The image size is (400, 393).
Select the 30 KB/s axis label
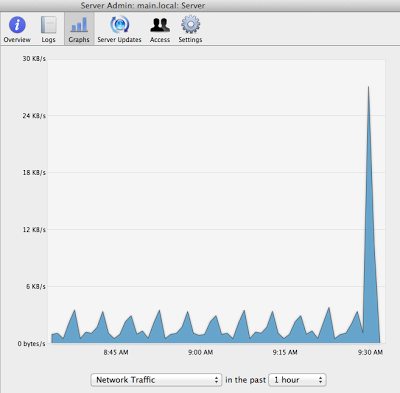pos(34,59)
